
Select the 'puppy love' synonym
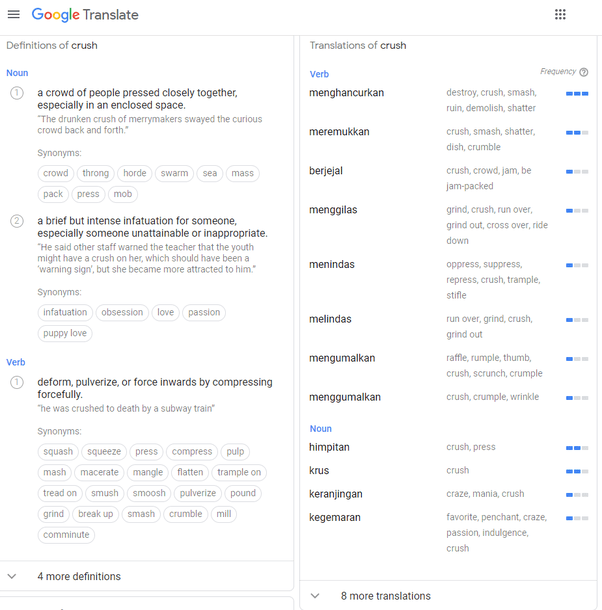tap(65, 333)
